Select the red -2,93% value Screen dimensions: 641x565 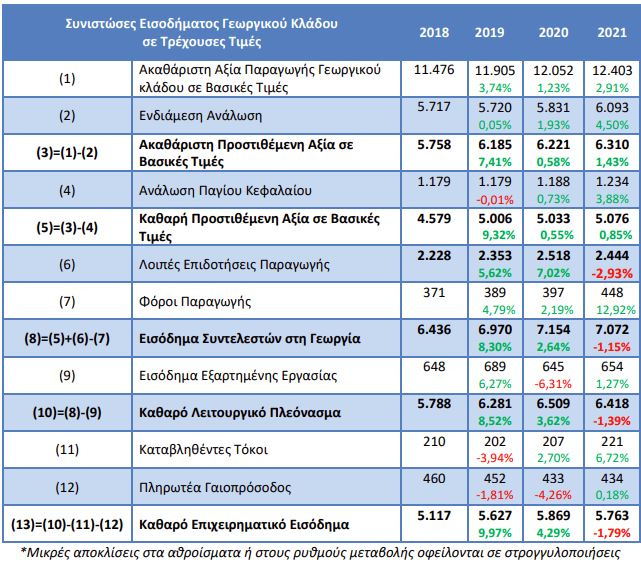click(x=612, y=273)
